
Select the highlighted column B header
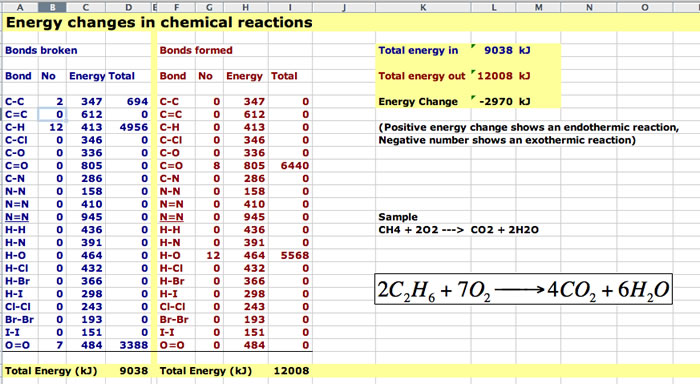(52, 7)
